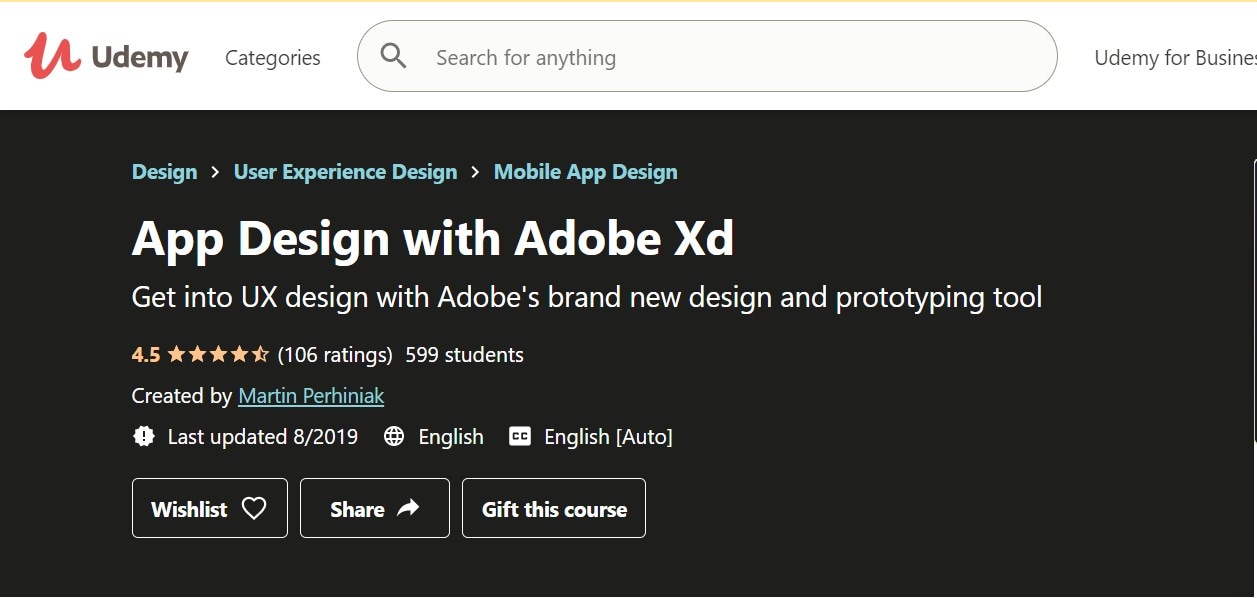Image resolution: width=1257 pixels, height=598 pixels.
Task: Click the last updated badge icon
Action: coord(144,436)
